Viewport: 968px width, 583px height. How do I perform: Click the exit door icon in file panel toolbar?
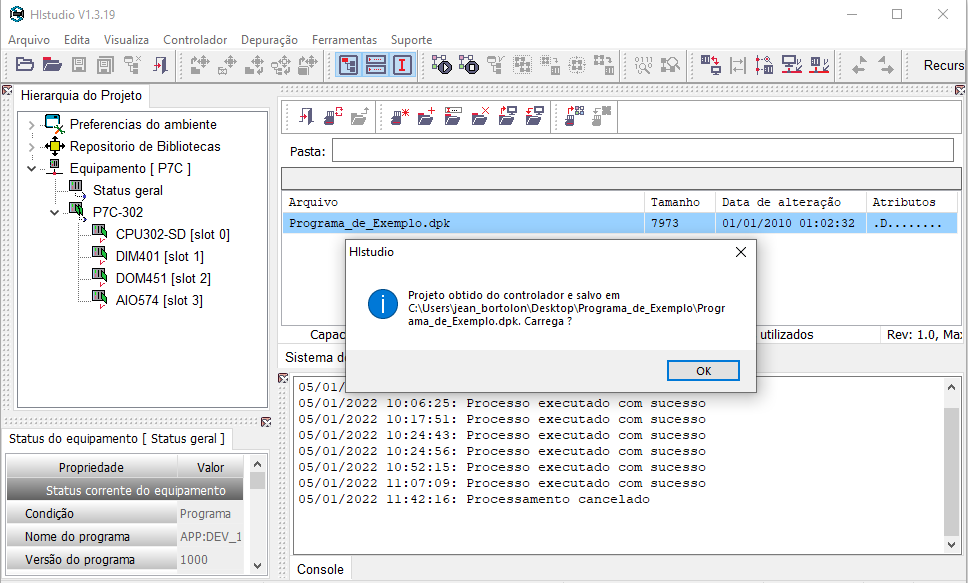[x=306, y=115]
